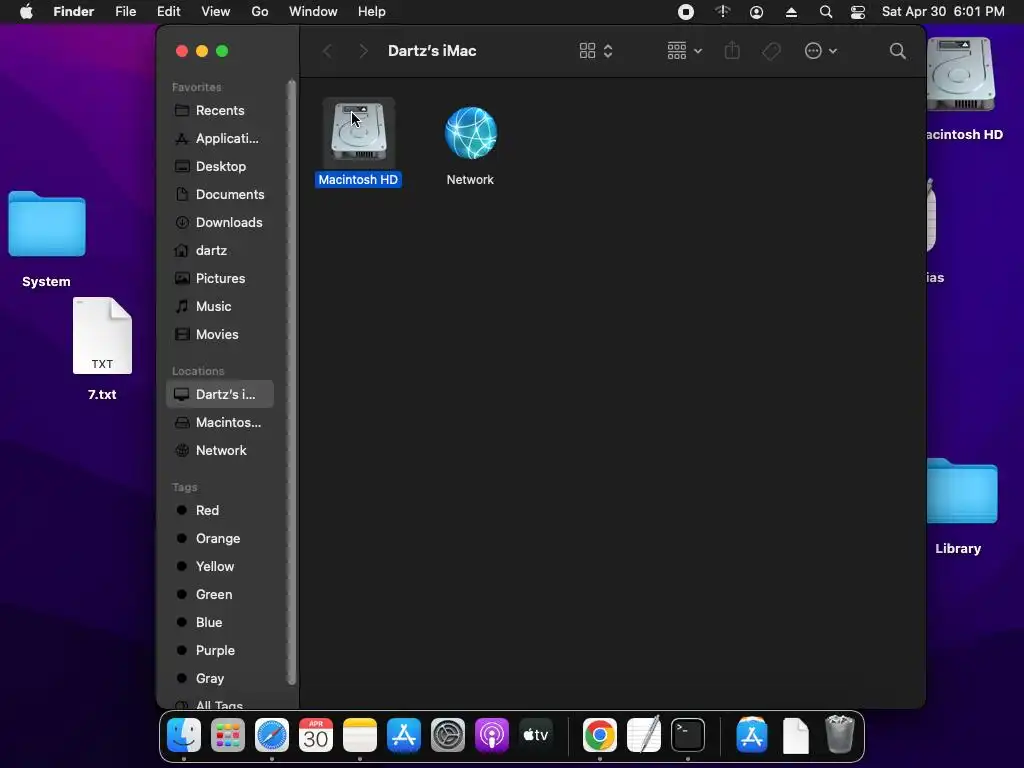Click the eject menu bar icon
The width and height of the screenshot is (1024, 768).
pos(791,12)
